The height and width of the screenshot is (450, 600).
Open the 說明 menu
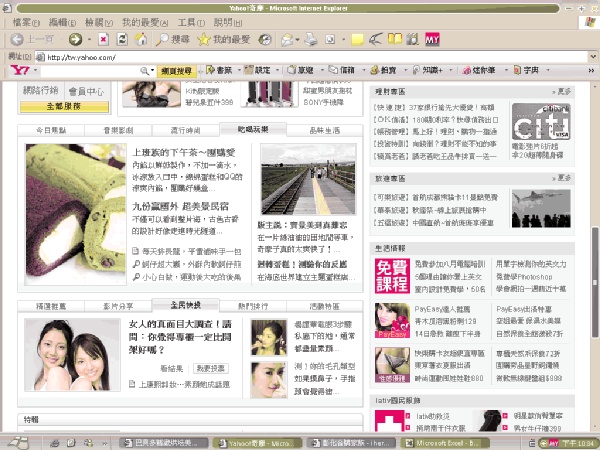228,23
